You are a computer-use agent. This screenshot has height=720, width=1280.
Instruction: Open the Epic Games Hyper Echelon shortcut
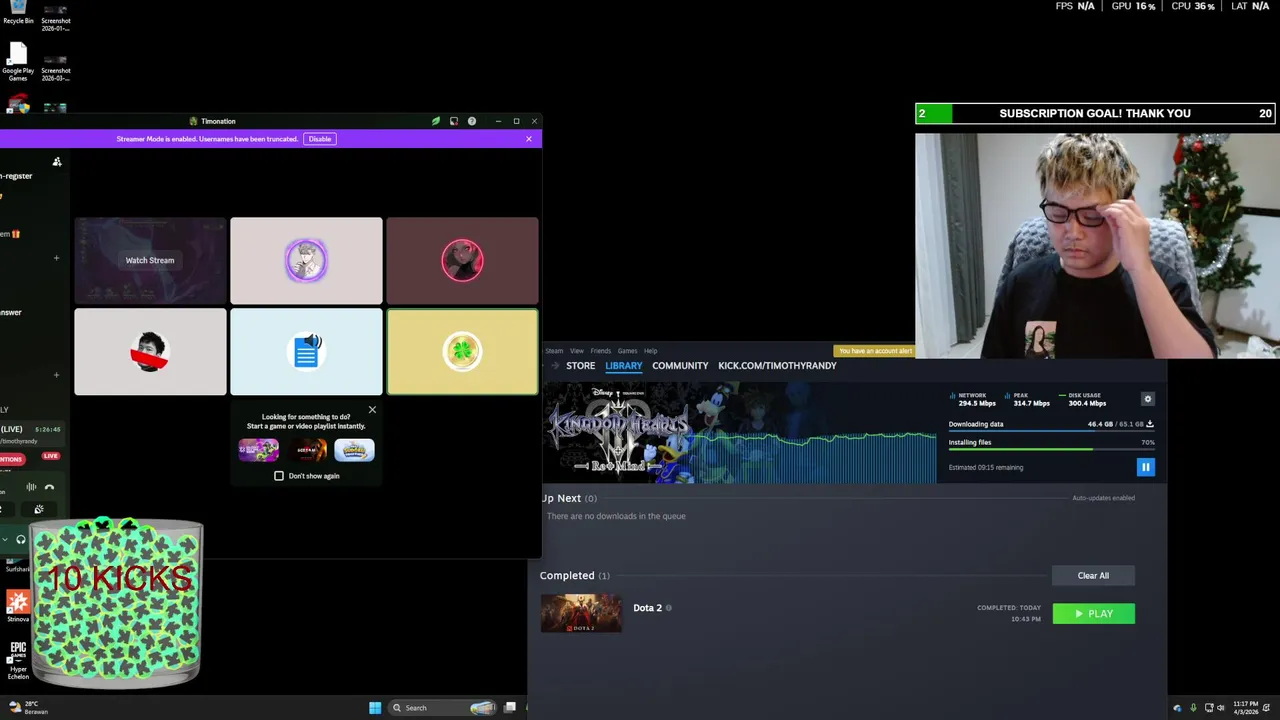18,661
